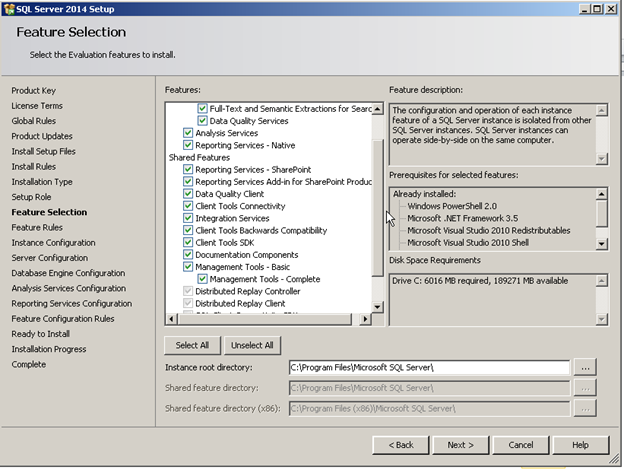Click Features list scroll left arrow

[x=171, y=319]
